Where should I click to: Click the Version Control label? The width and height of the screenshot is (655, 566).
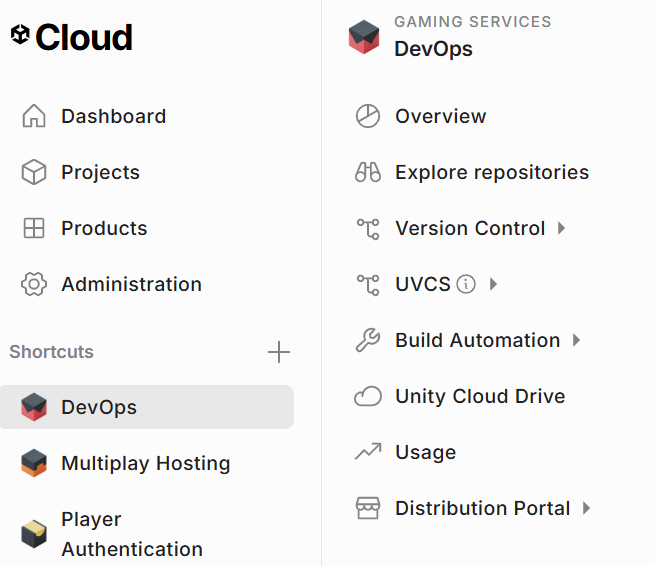coord(470,228)
